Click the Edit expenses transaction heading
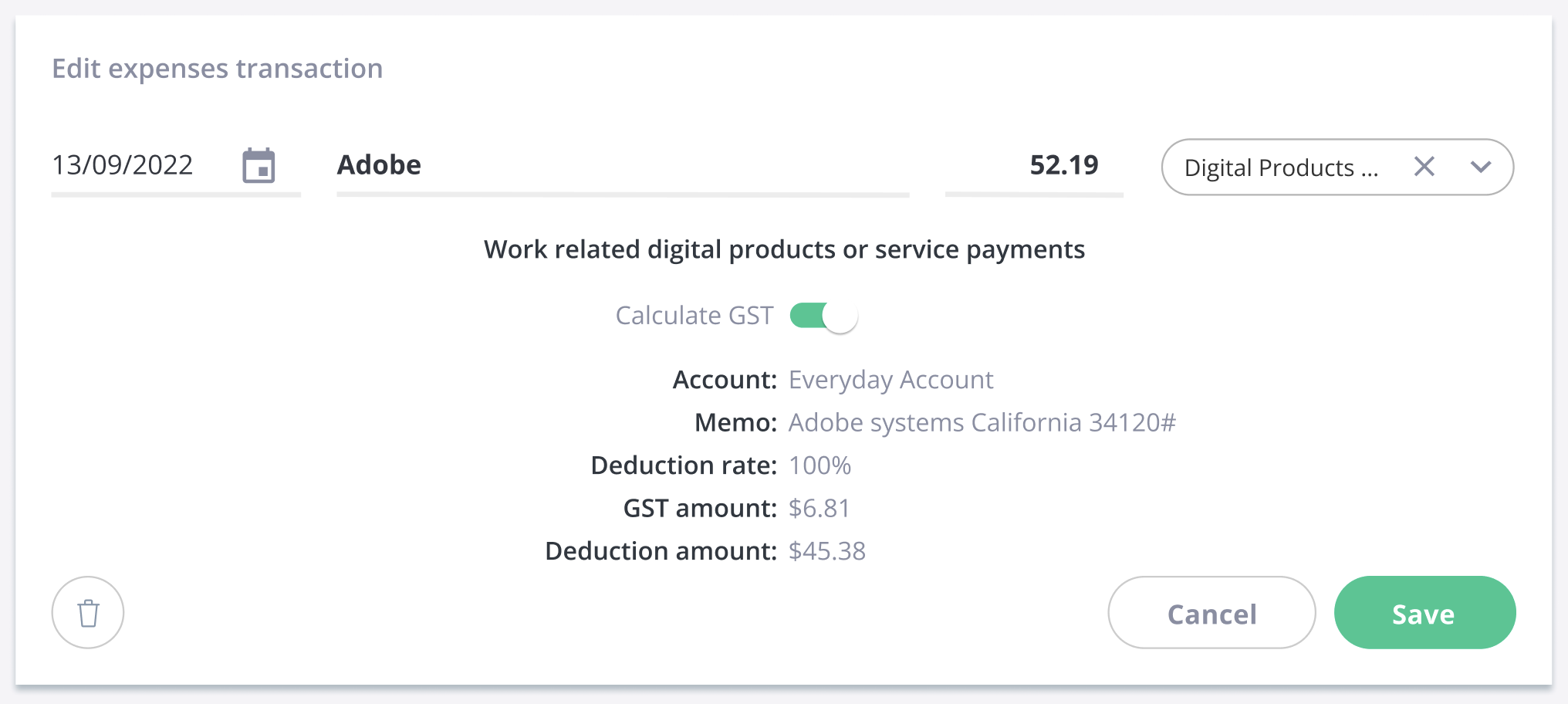This screenshot has height=704, width=1568. coord(217,69)
